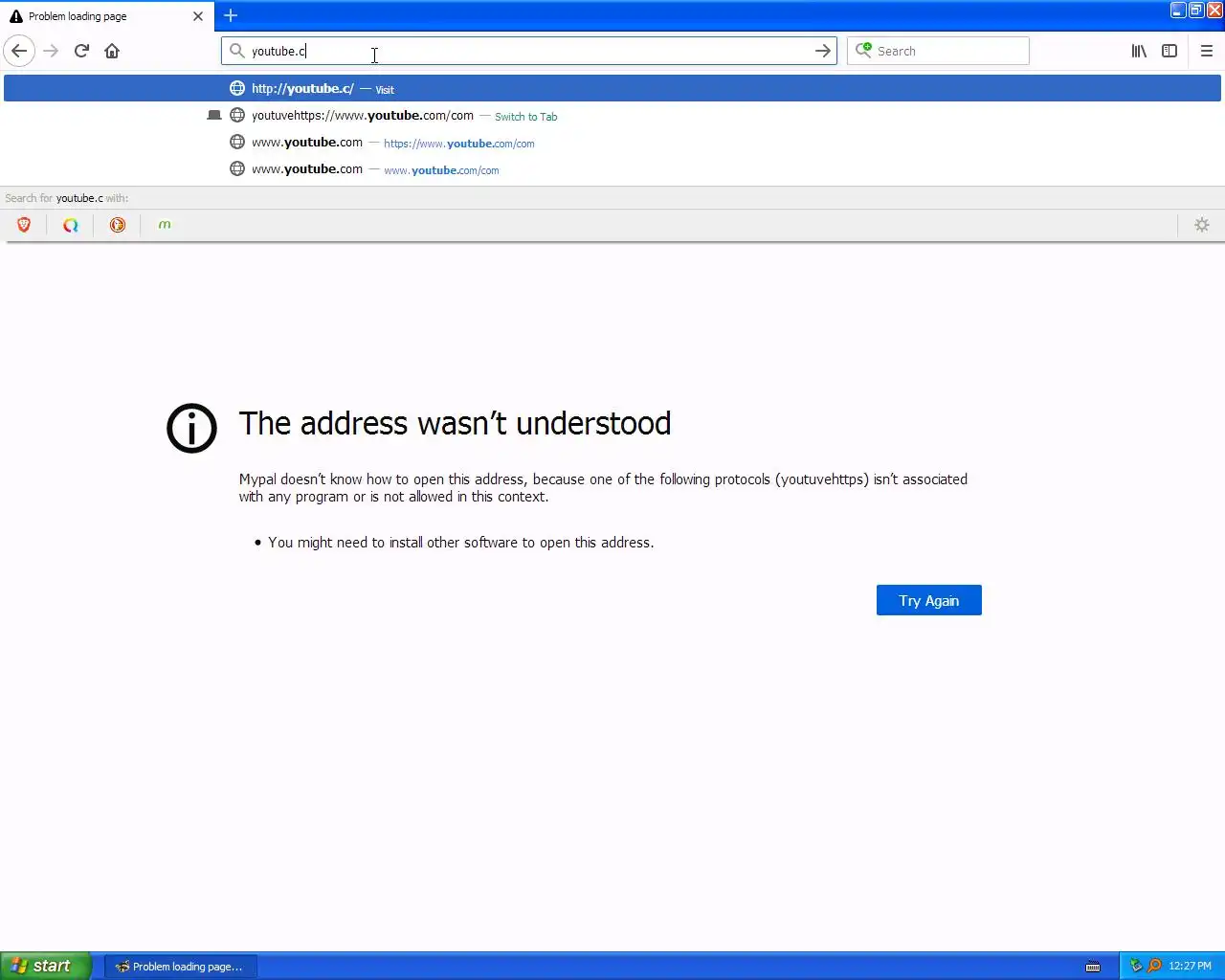Search with the DuckDuckGo engine icon

click(x=118, y=225)
